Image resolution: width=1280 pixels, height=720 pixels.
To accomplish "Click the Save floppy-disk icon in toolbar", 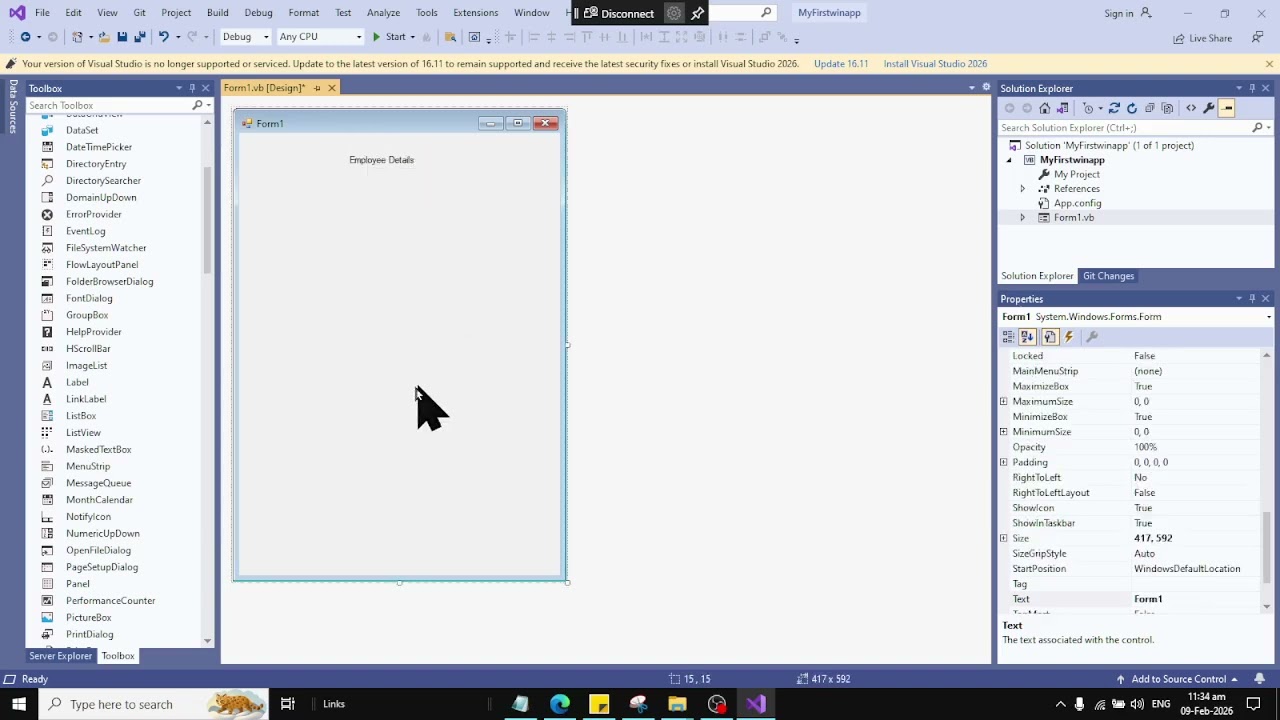I will [122, 37].
